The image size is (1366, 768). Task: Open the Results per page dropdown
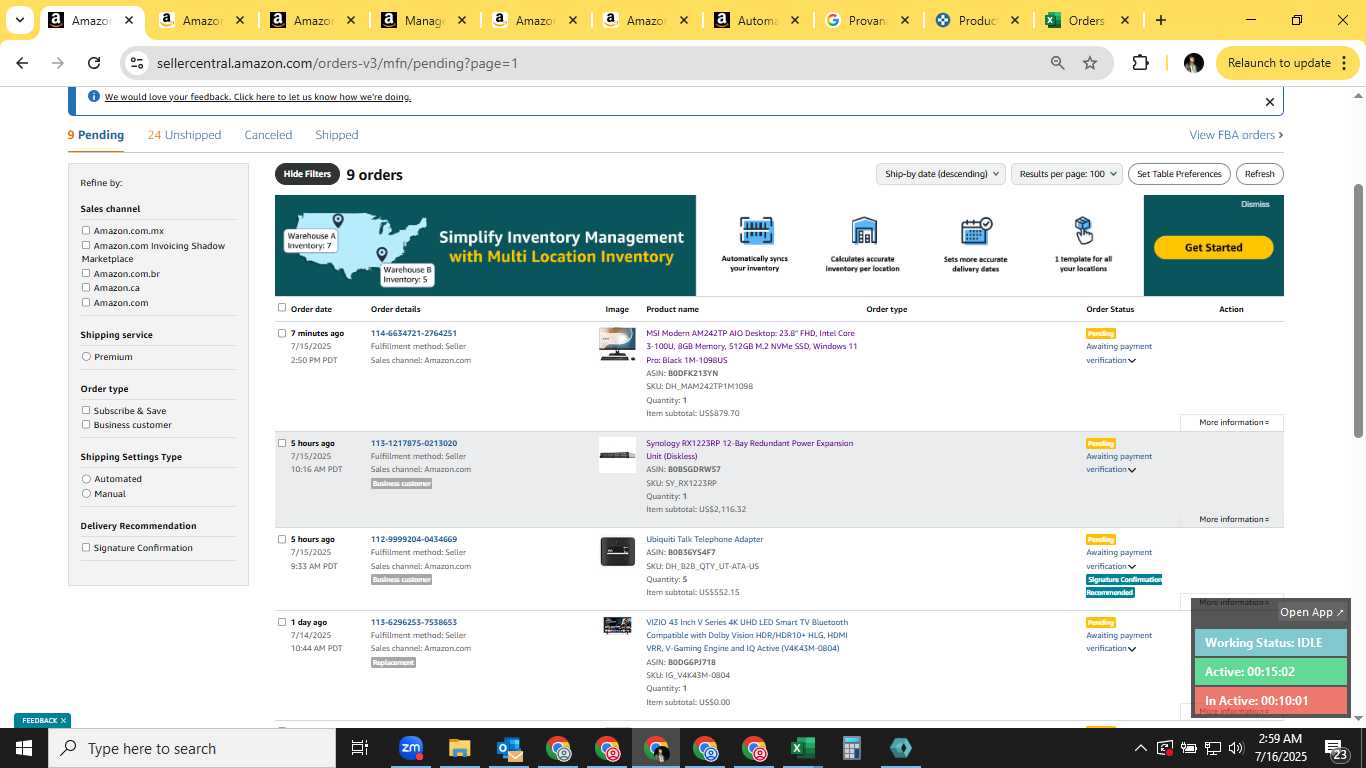click(1067, 174)
